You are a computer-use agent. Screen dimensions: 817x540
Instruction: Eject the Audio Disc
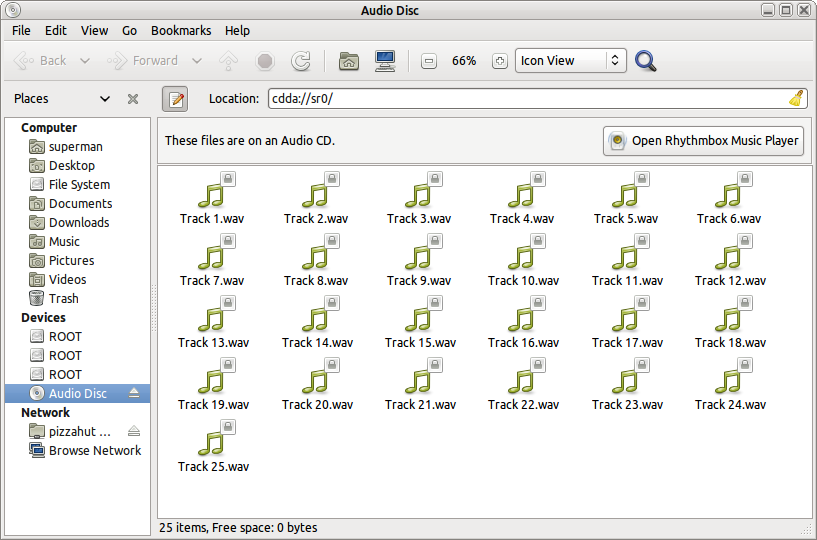[x=134, y=394]
